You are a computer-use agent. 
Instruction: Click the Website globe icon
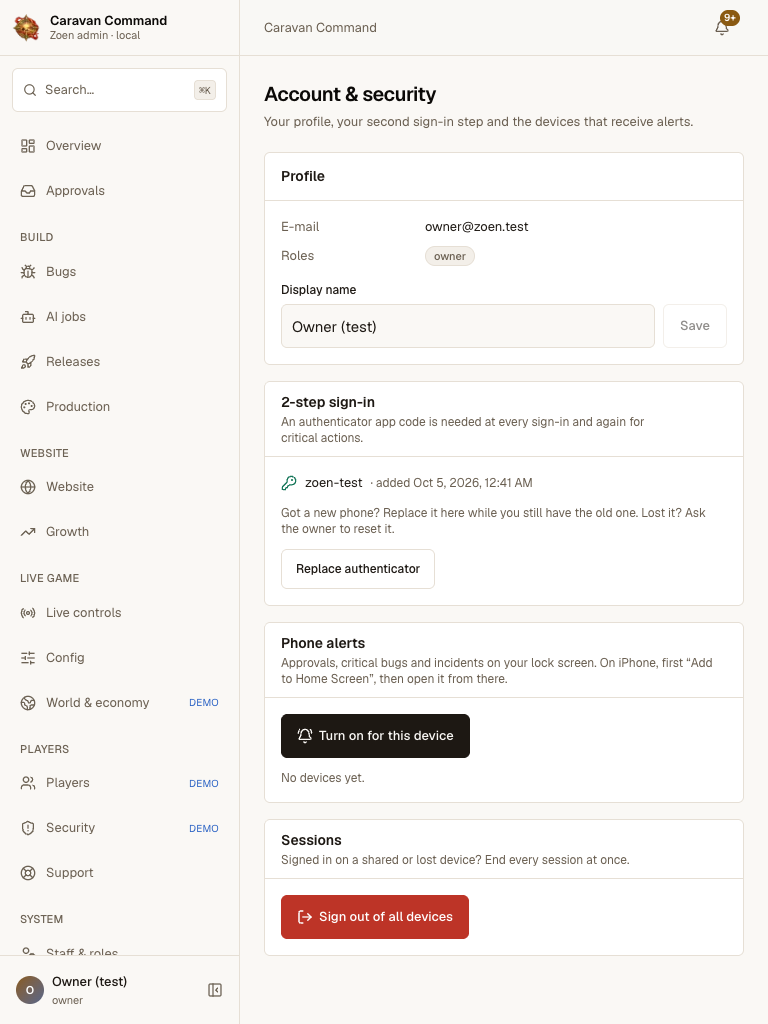(28, 487)
